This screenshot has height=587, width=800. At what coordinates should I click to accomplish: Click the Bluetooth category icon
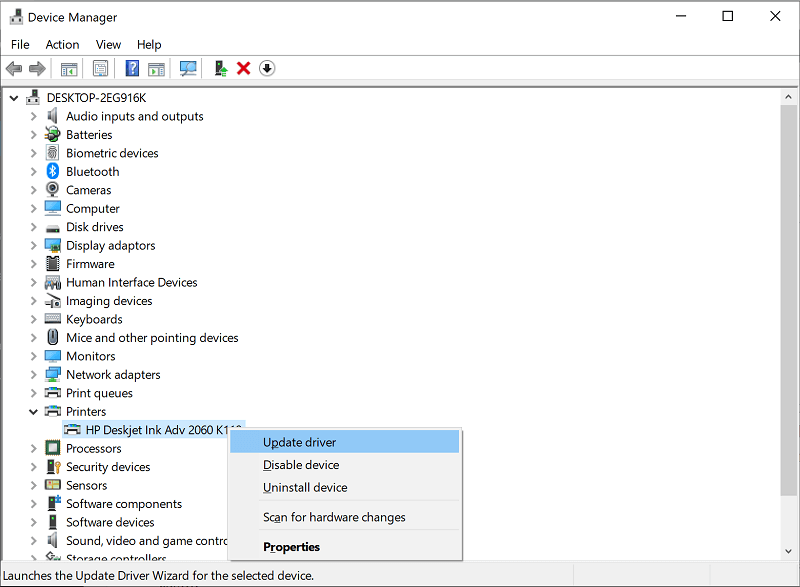[x=53, y=171]
